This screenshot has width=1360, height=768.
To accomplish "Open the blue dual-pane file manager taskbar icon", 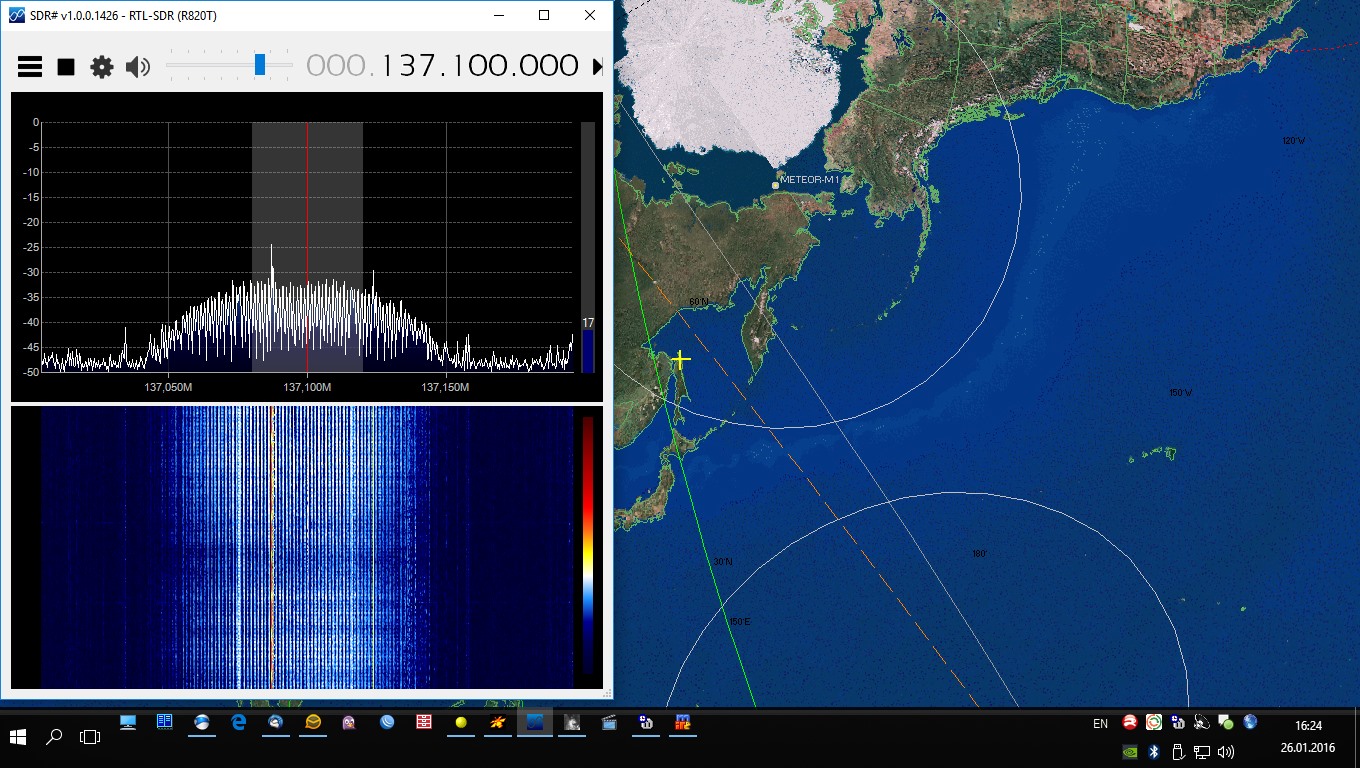I will point(164,722).
